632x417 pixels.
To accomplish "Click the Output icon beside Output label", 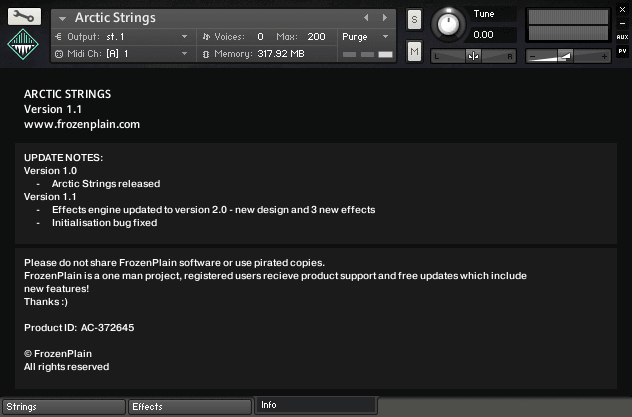I will click(x=58, y=37).
